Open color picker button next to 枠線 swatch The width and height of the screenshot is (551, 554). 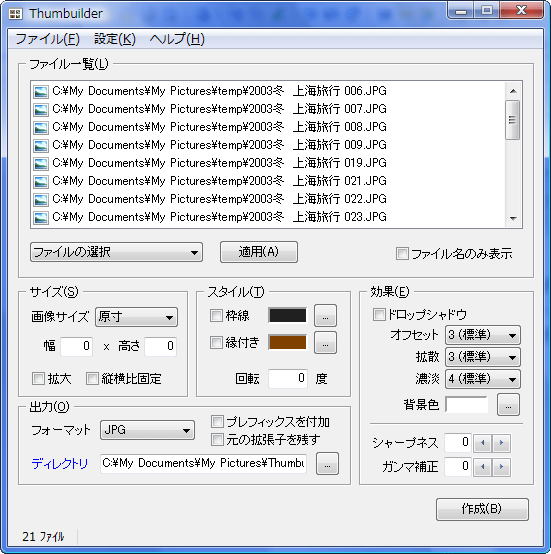coord(325,316)
